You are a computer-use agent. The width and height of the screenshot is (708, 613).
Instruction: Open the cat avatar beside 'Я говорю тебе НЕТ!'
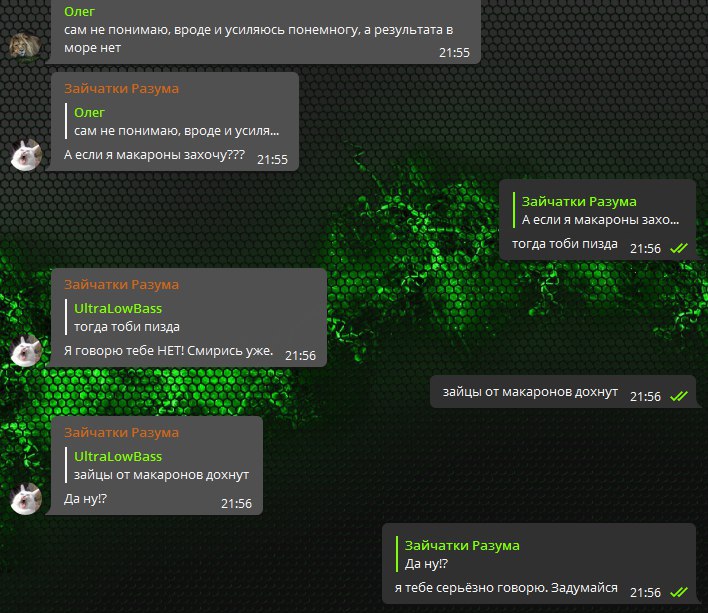[x=26, y=351]
